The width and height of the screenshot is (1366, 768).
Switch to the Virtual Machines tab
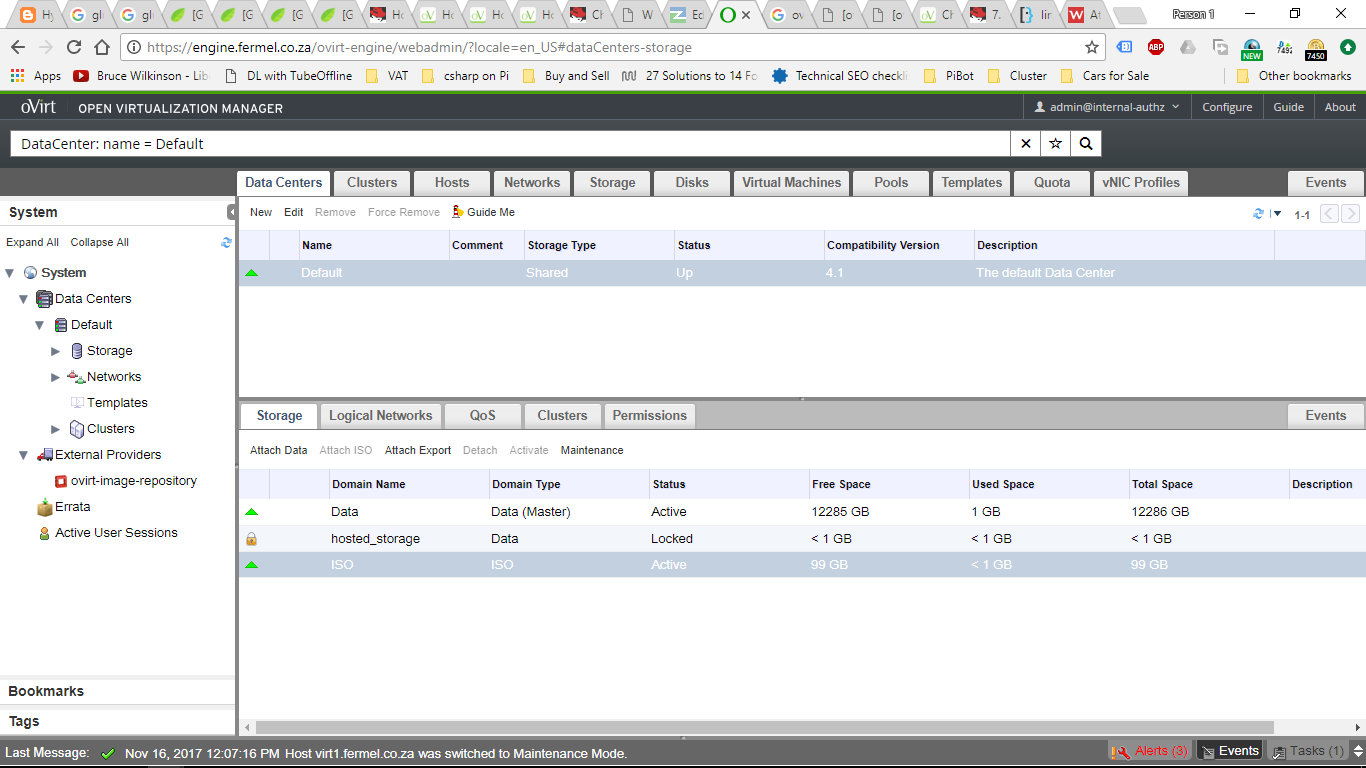791,183
